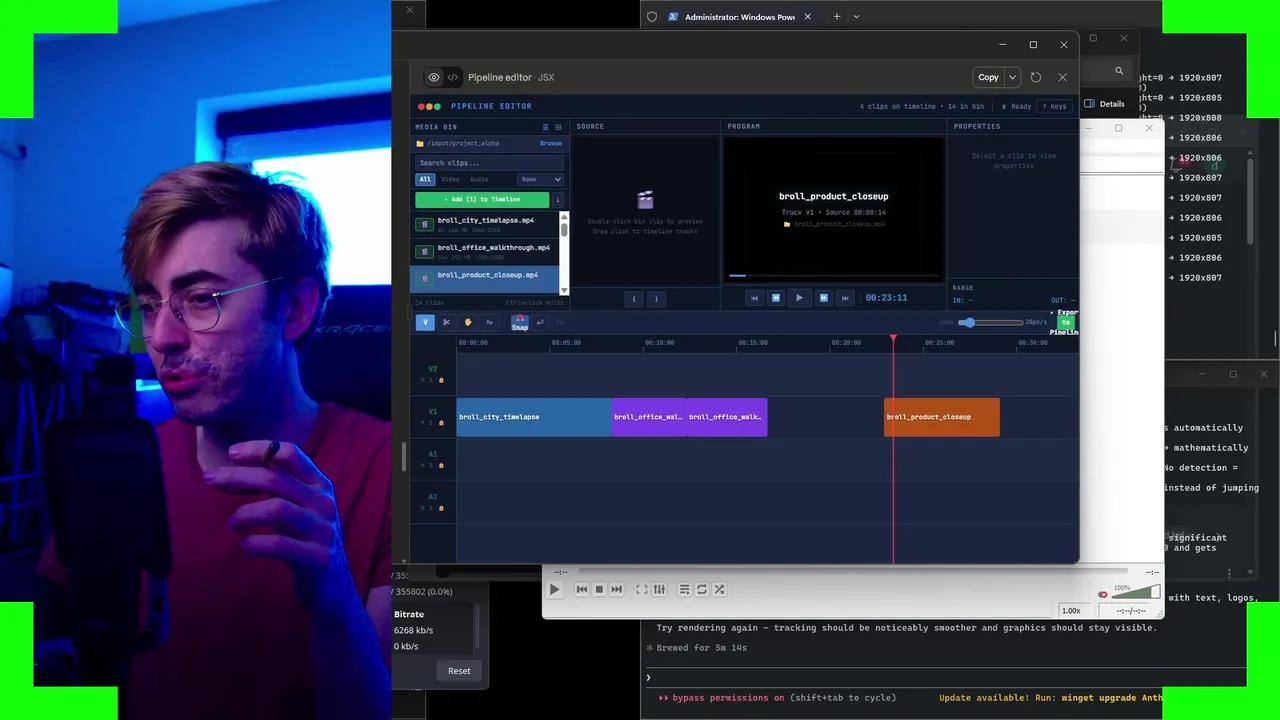Jump to start in Program transport
1280x720 pixels.
click(754, 298)
